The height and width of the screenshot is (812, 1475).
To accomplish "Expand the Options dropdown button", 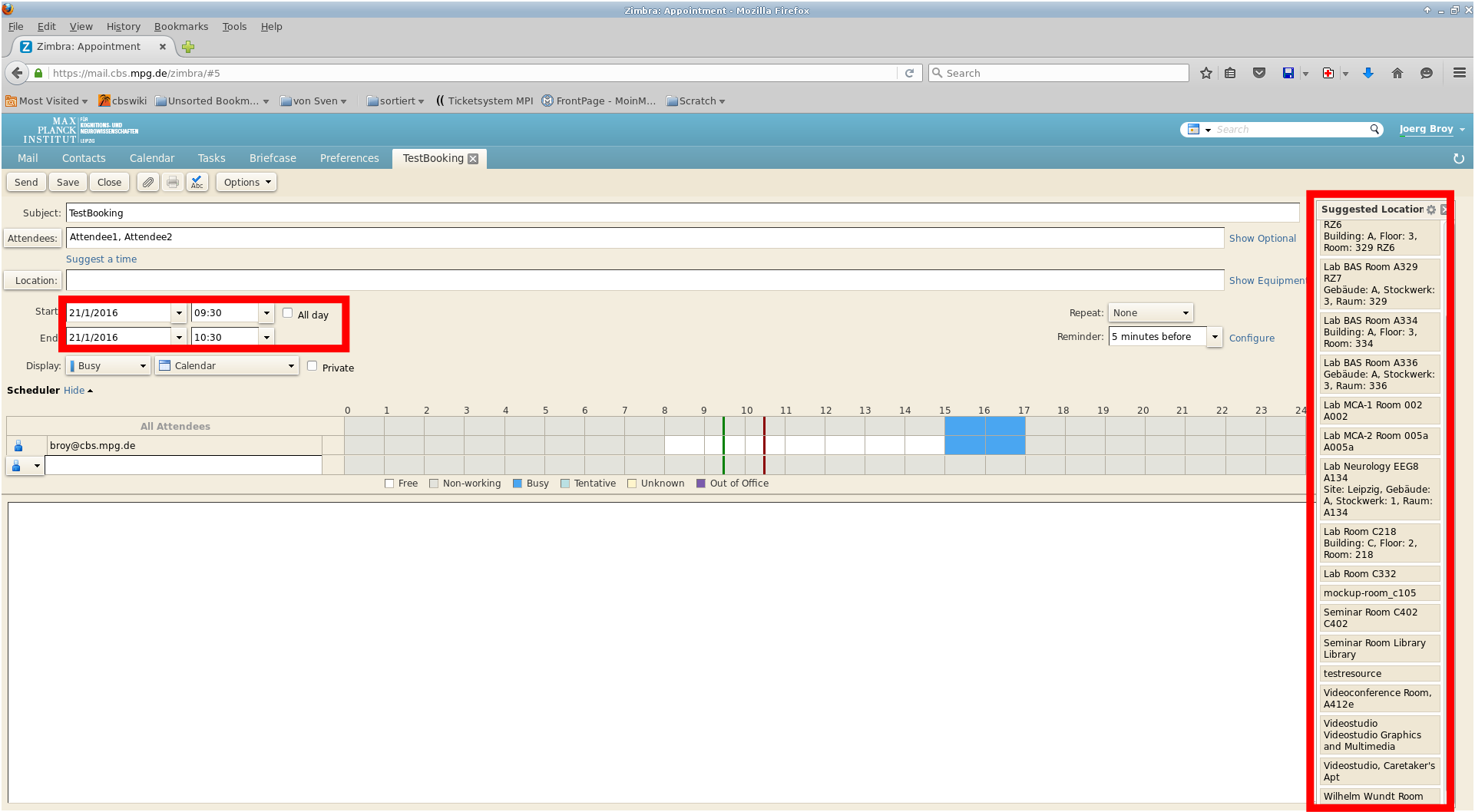I will 246,183.
